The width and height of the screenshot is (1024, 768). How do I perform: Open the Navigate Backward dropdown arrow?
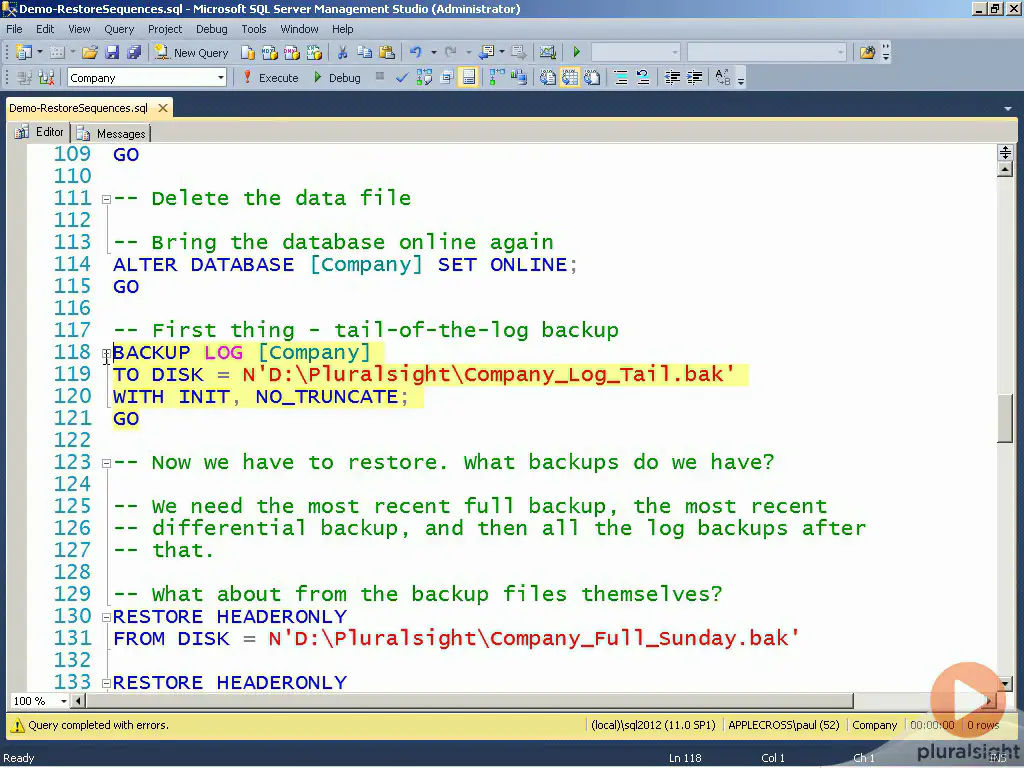[502, 52]
